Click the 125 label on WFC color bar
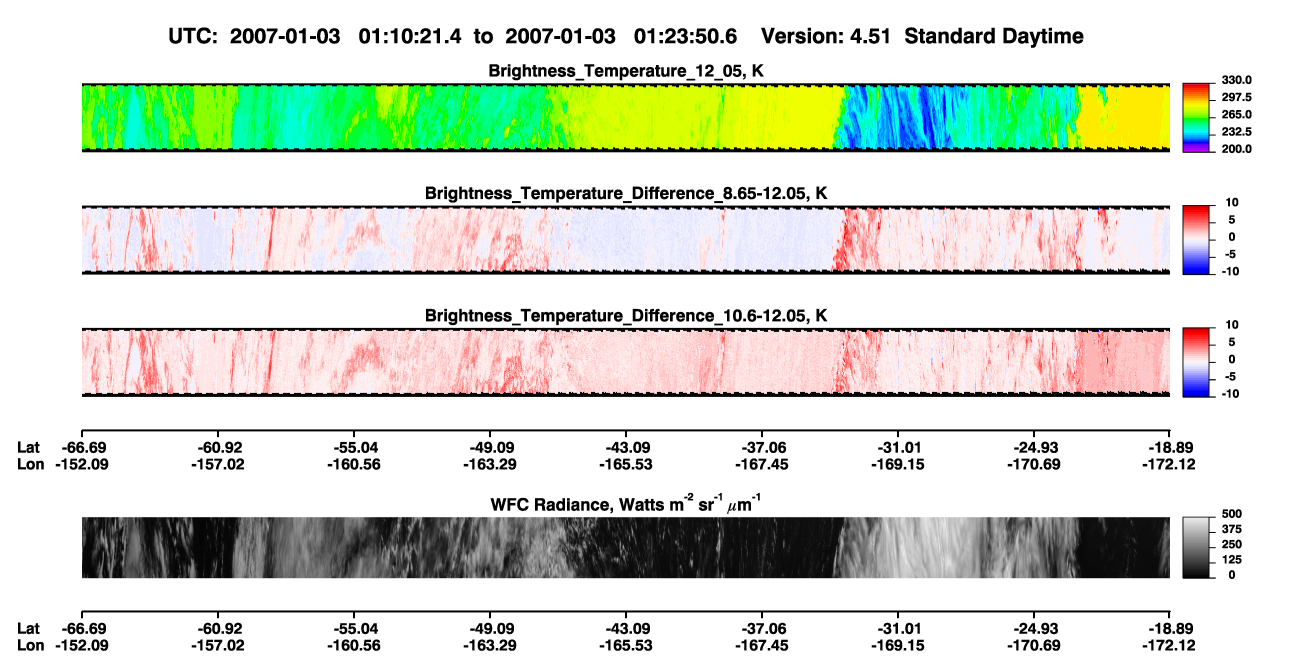This screenshot has width=1300, height=667. 1230,559
